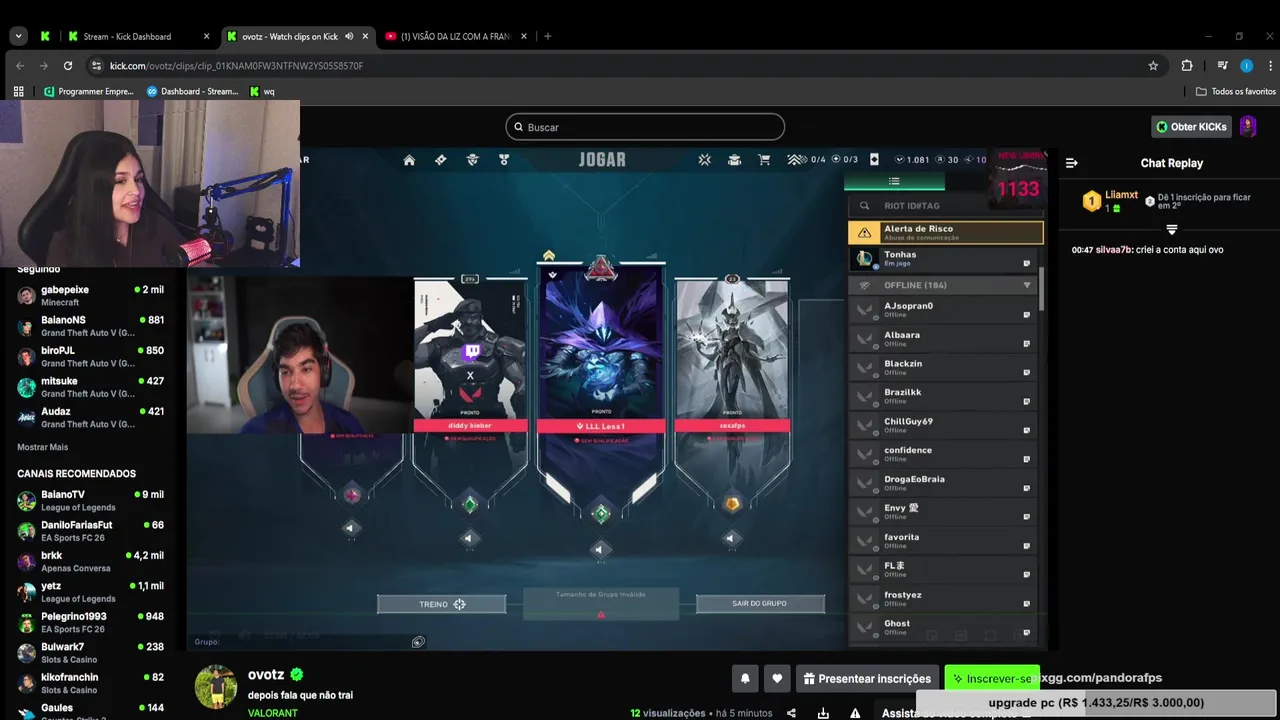View site information for kick.com
1280x720 pixels.
[x=96, y=66]
